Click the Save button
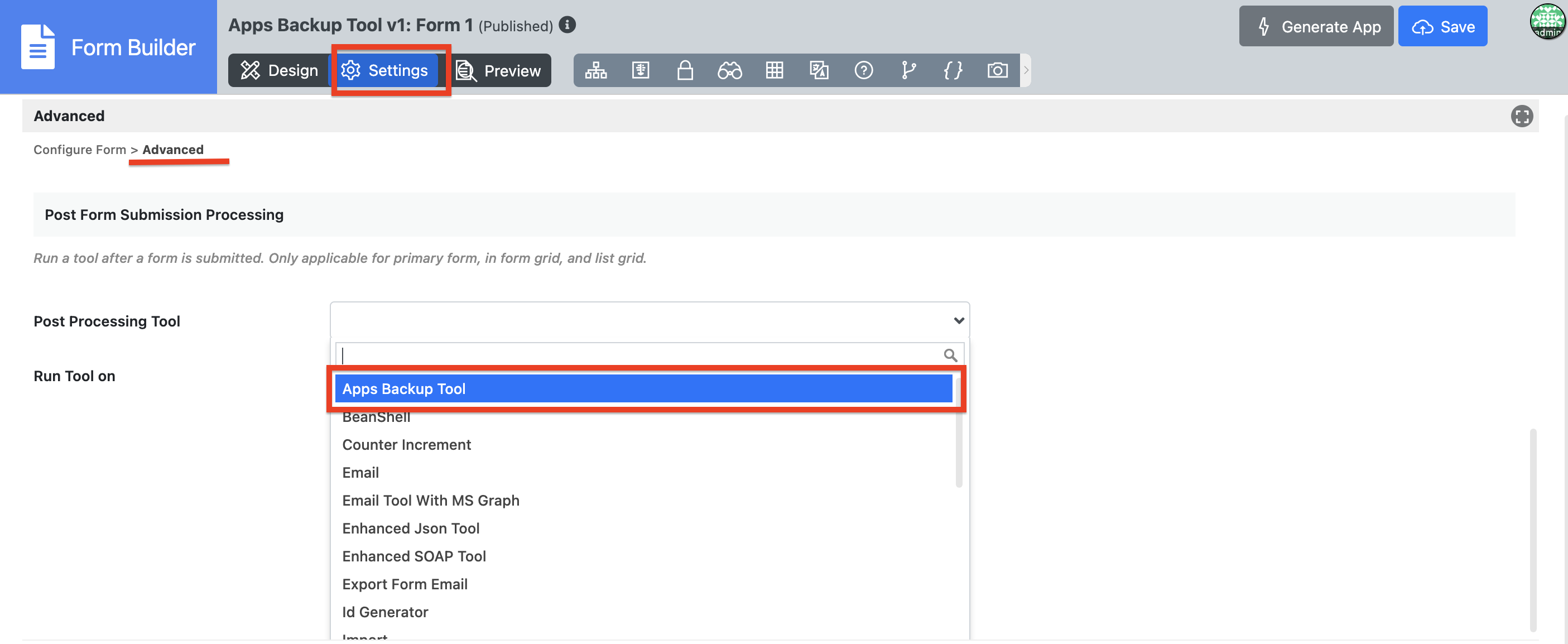 (x=1442, y=27)
